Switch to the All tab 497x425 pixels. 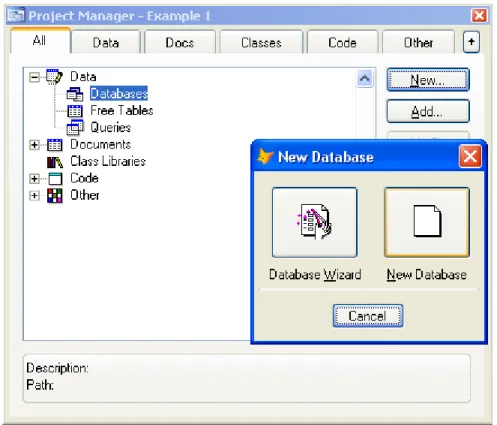[x=40, y=41]
